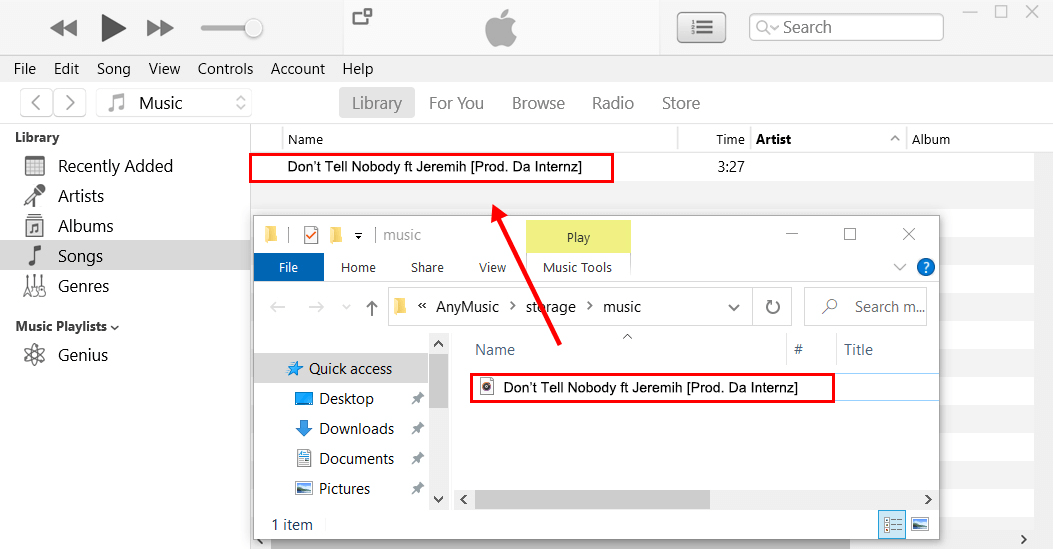Switch Explorer to details view

pos(894,524)
